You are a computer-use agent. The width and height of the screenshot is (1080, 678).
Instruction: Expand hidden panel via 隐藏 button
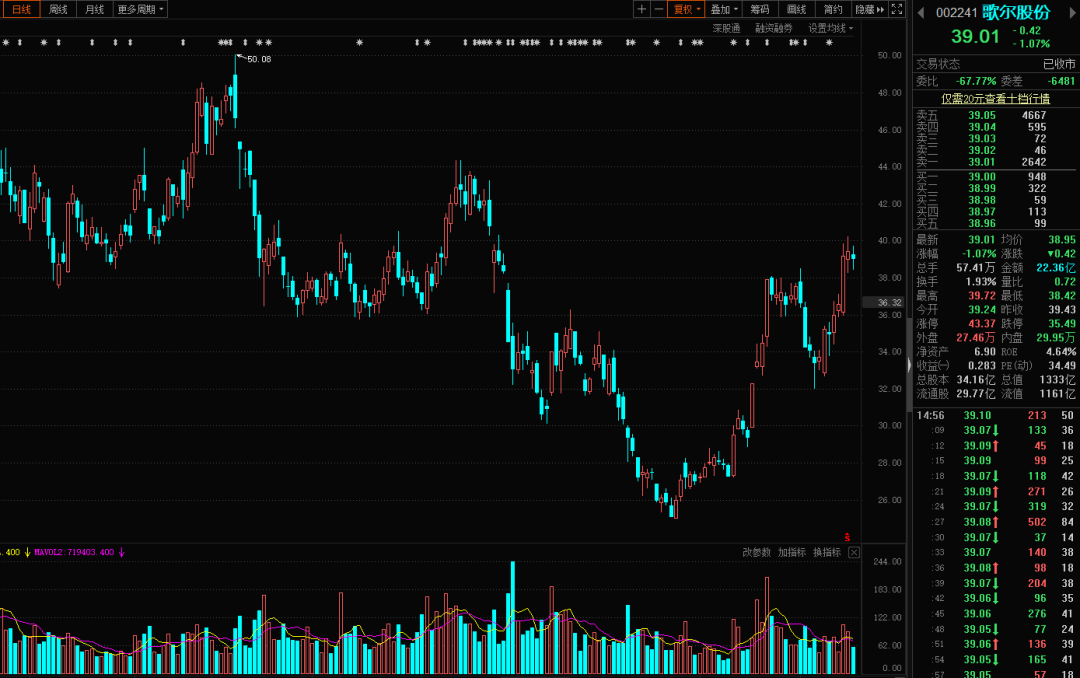[869, 9]
